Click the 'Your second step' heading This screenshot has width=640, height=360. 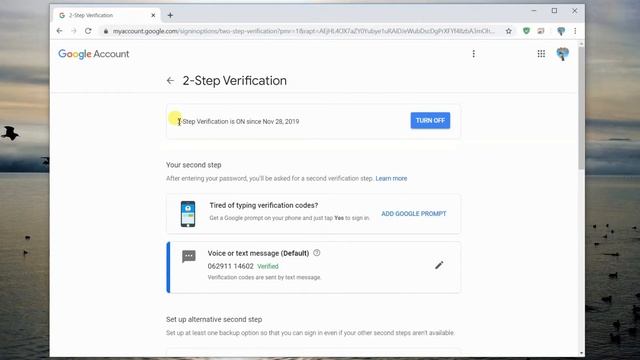193,165
